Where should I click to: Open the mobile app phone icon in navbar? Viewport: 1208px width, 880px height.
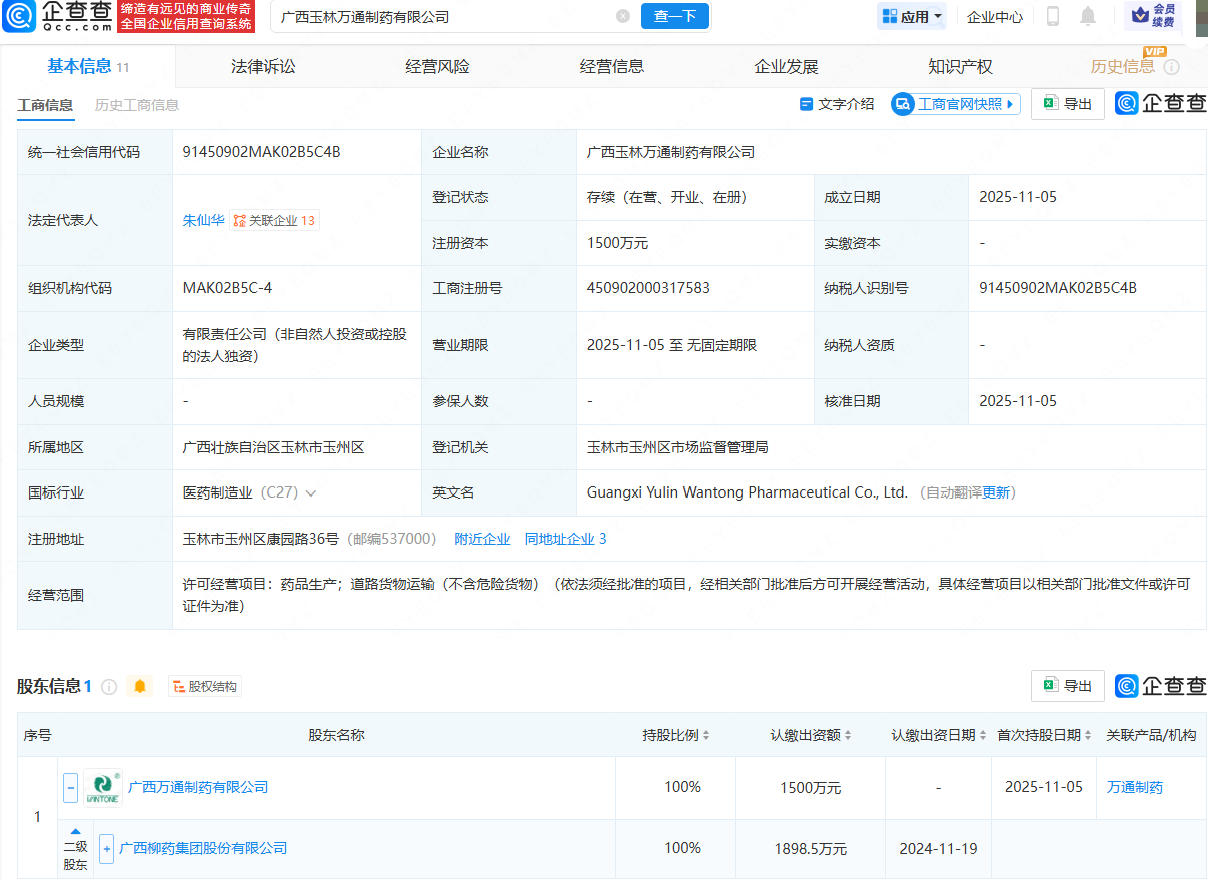(x=1053, y=16)
